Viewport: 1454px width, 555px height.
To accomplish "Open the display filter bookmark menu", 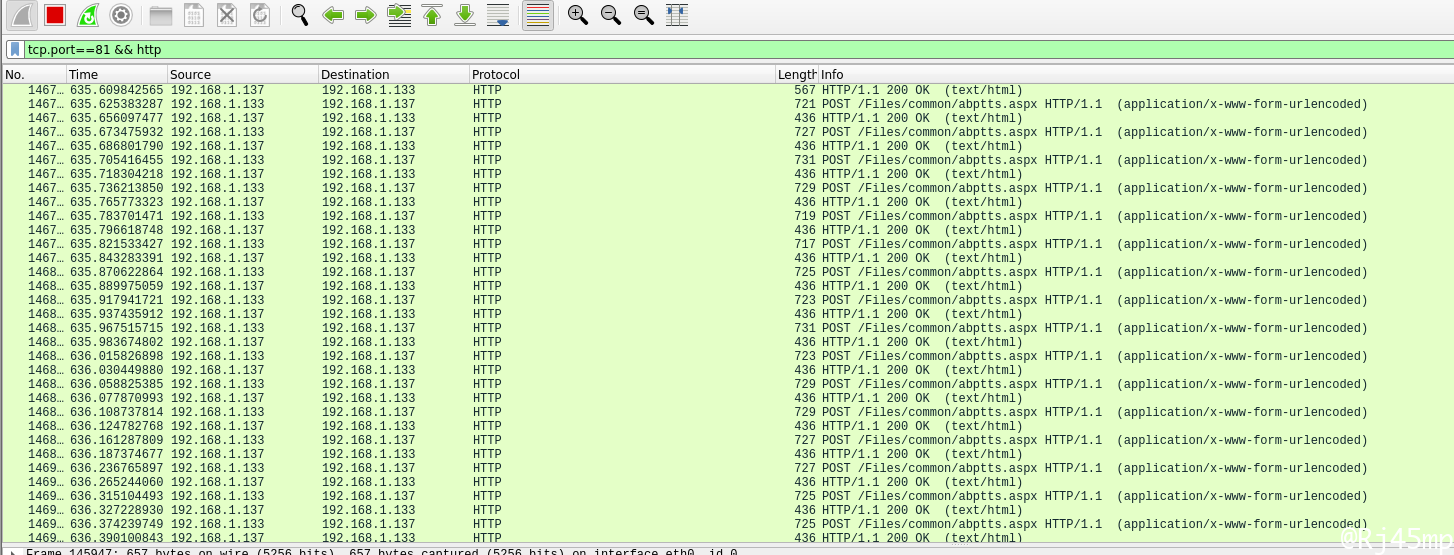I will 15,49.
